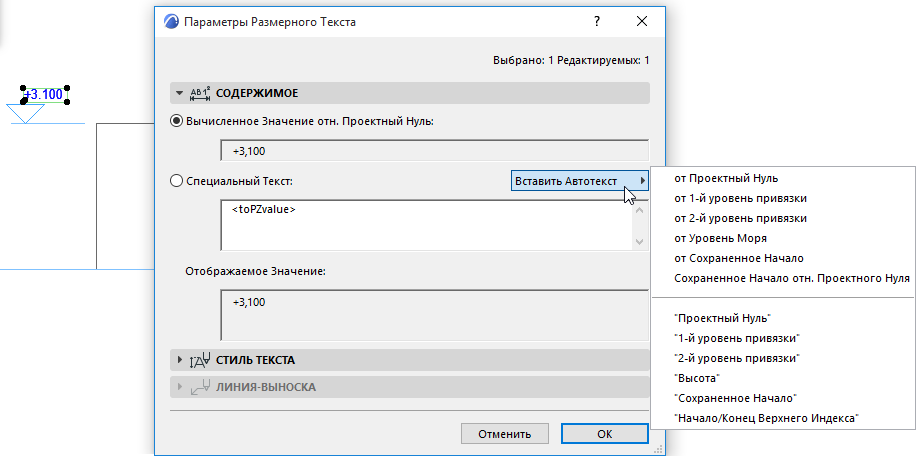Open the Вставить Автотекст dropdown
This screenshot has height=456, width=916.
tap(580, 181)
